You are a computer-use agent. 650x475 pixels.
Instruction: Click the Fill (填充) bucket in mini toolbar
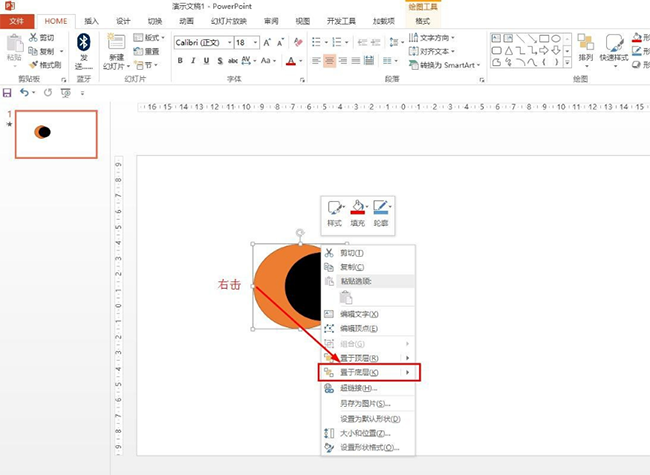coord(357,207)
